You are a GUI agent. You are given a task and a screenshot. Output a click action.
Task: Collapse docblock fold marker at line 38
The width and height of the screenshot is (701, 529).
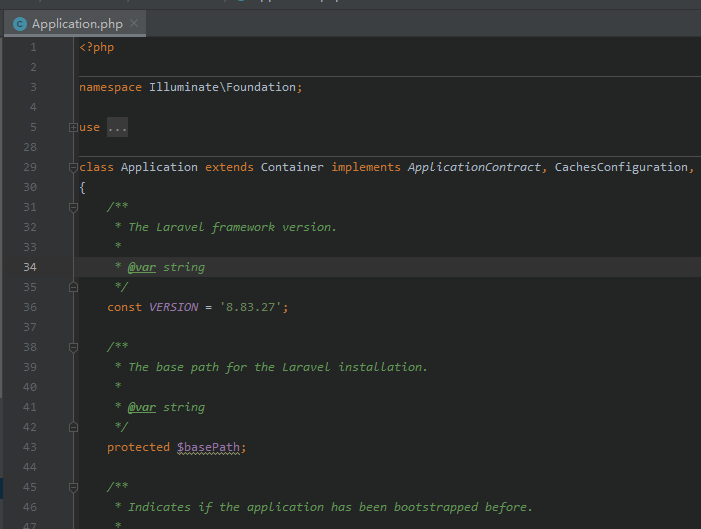73,347
